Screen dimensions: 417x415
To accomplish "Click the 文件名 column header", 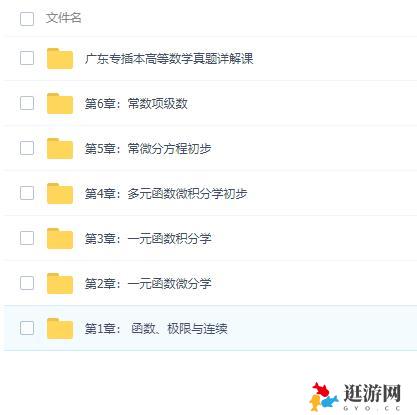I will tap(64, 18).
